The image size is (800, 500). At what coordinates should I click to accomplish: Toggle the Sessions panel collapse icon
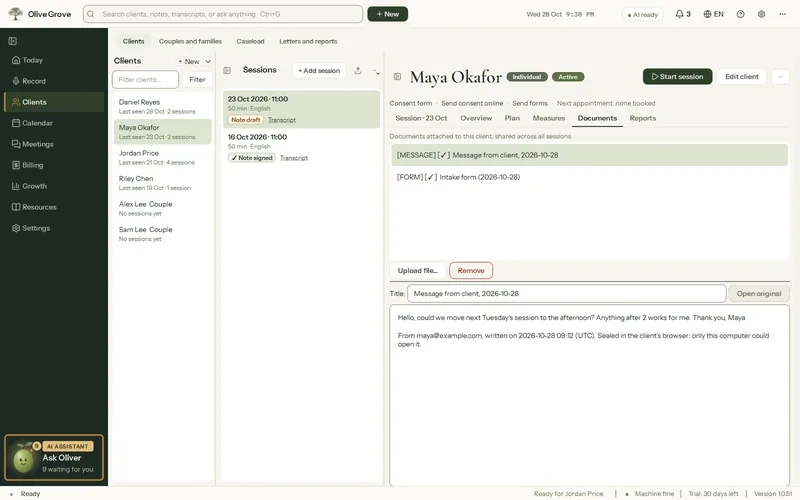click(227, 70)
